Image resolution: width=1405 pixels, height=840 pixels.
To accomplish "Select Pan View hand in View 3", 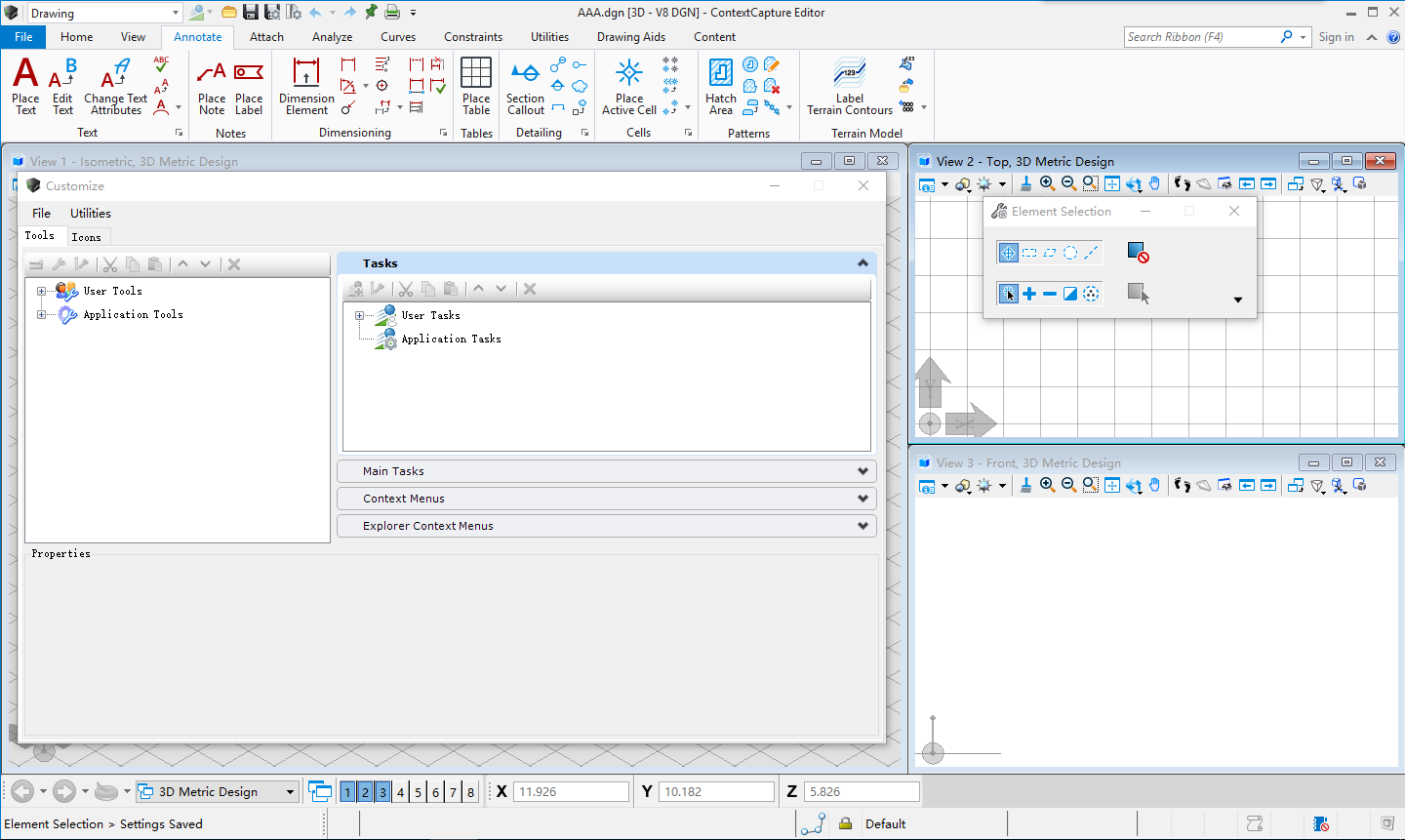I will [x=1155, y=485].
